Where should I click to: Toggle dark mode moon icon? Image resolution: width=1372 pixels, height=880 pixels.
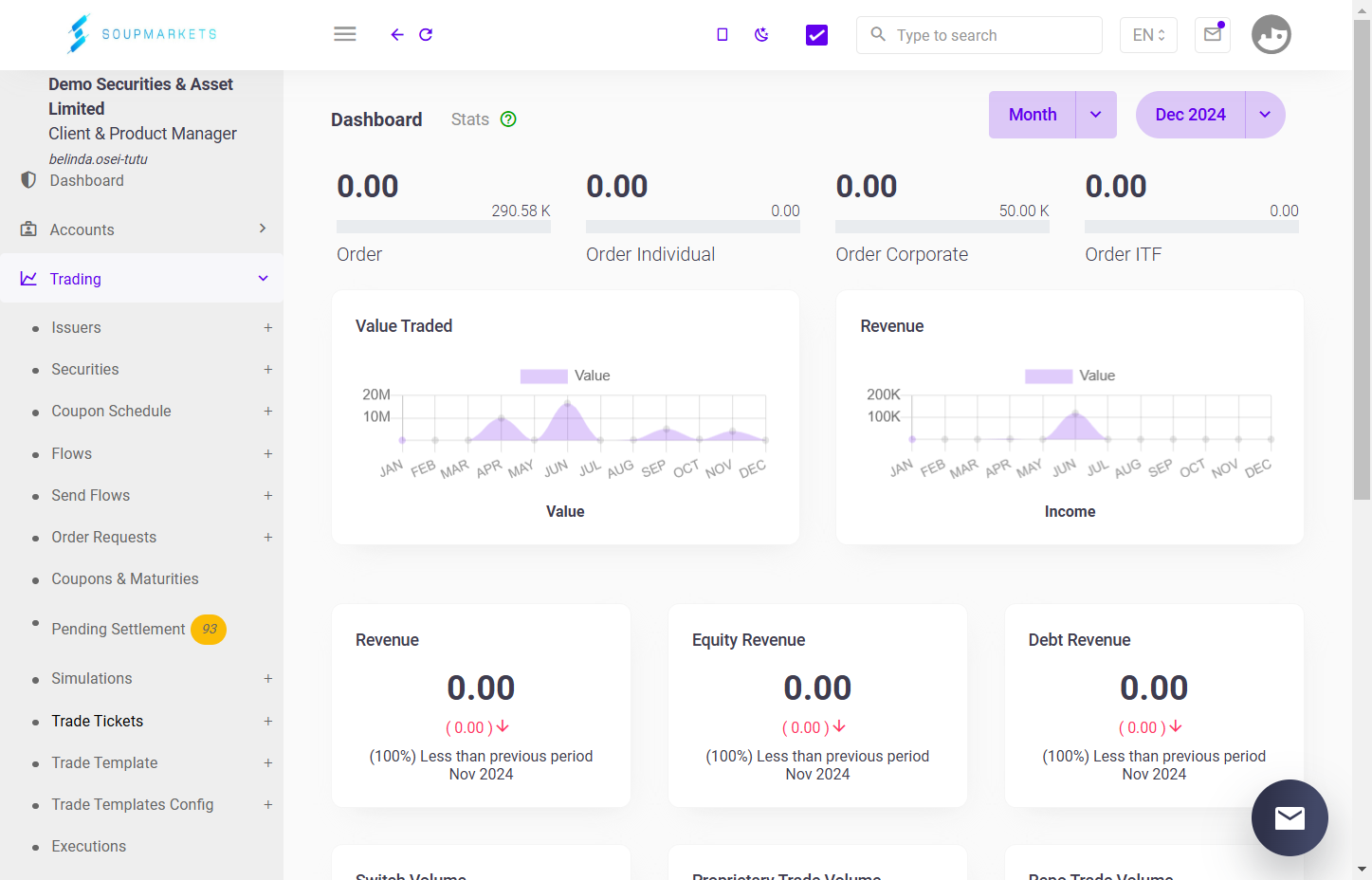point(761,35)
